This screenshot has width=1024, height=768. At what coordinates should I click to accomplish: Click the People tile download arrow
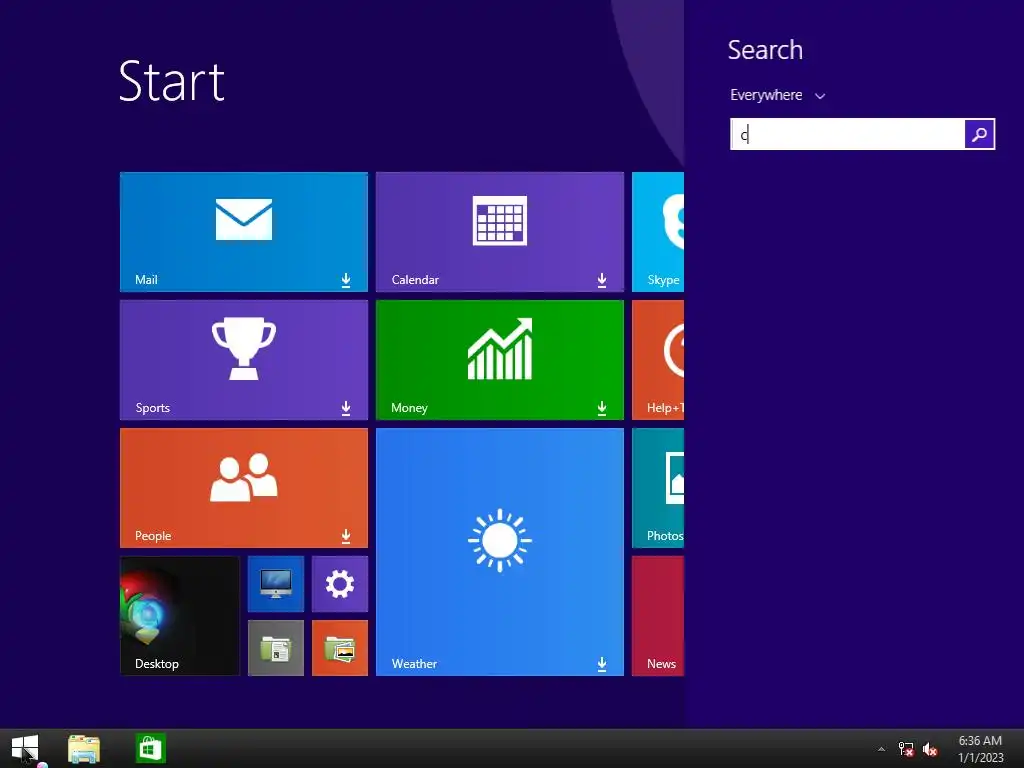point(345,536)
